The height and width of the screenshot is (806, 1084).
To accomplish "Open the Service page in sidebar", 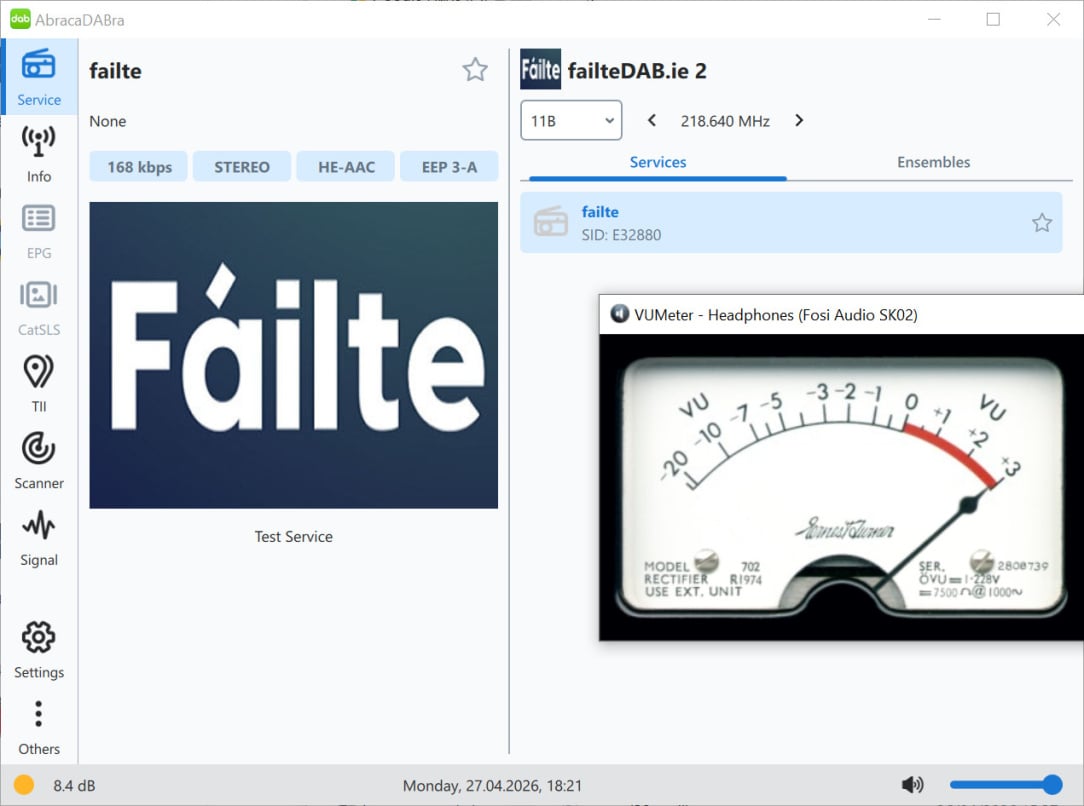I will pos(39,77).
